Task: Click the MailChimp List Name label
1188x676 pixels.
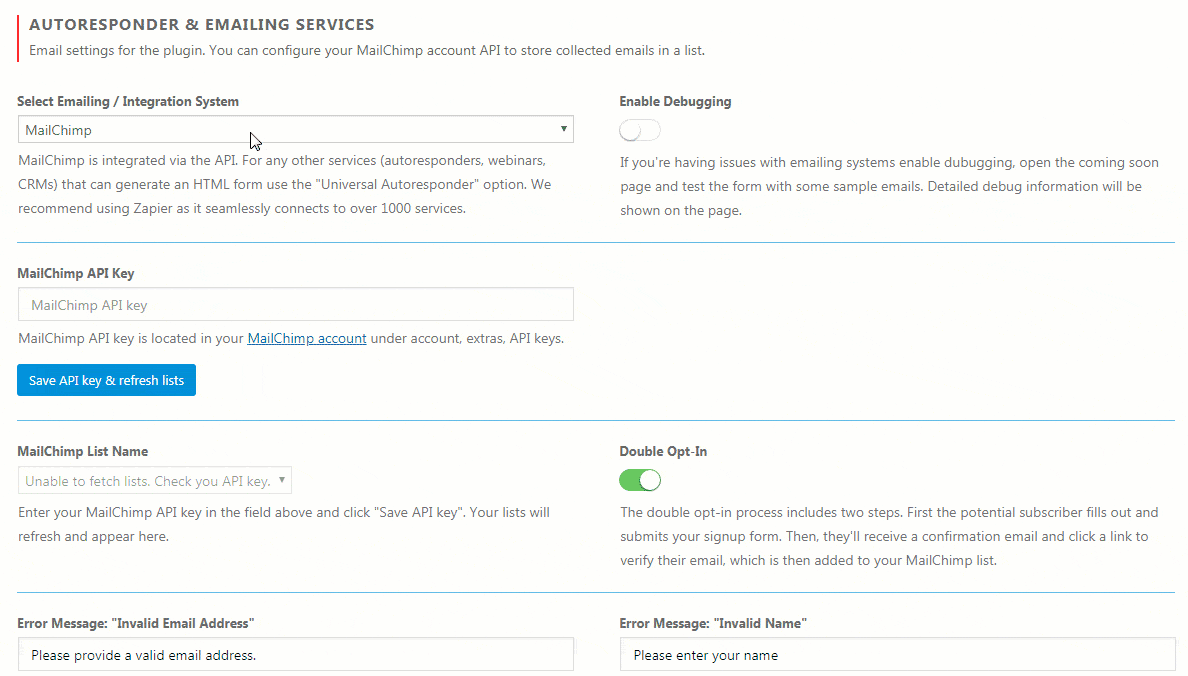Action: click(83, 452)
